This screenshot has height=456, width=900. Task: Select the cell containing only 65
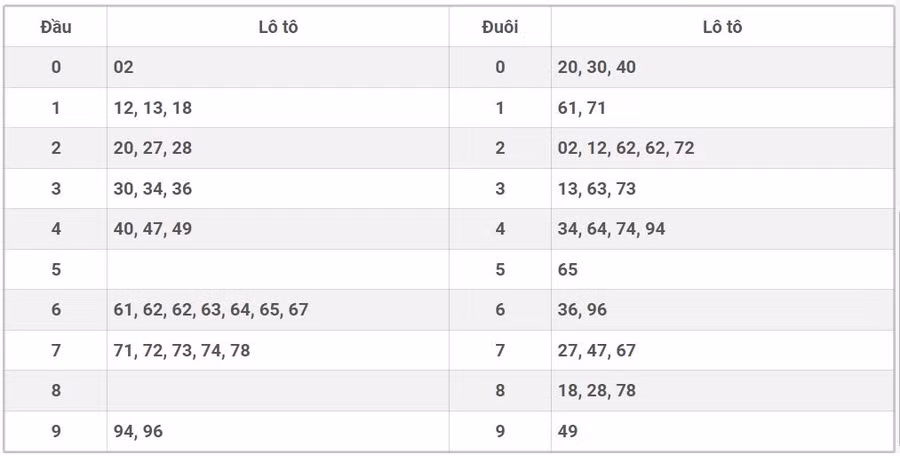568,269
